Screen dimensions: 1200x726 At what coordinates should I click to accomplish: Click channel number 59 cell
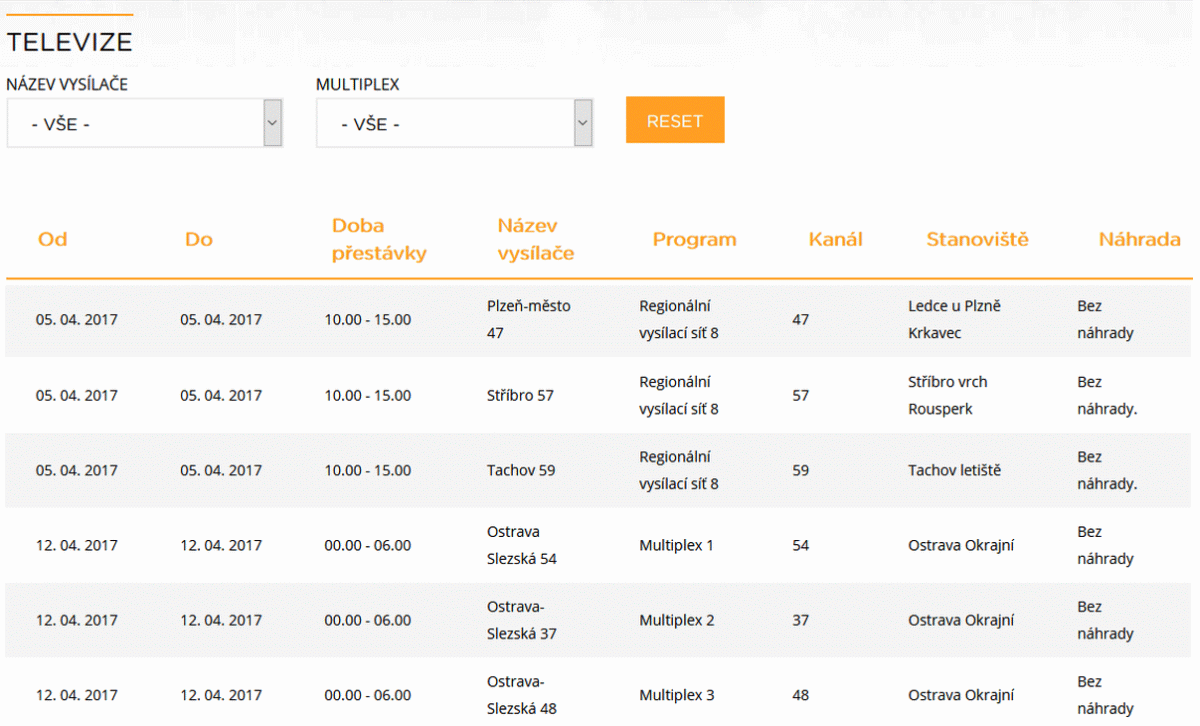[x=800, y=470]
